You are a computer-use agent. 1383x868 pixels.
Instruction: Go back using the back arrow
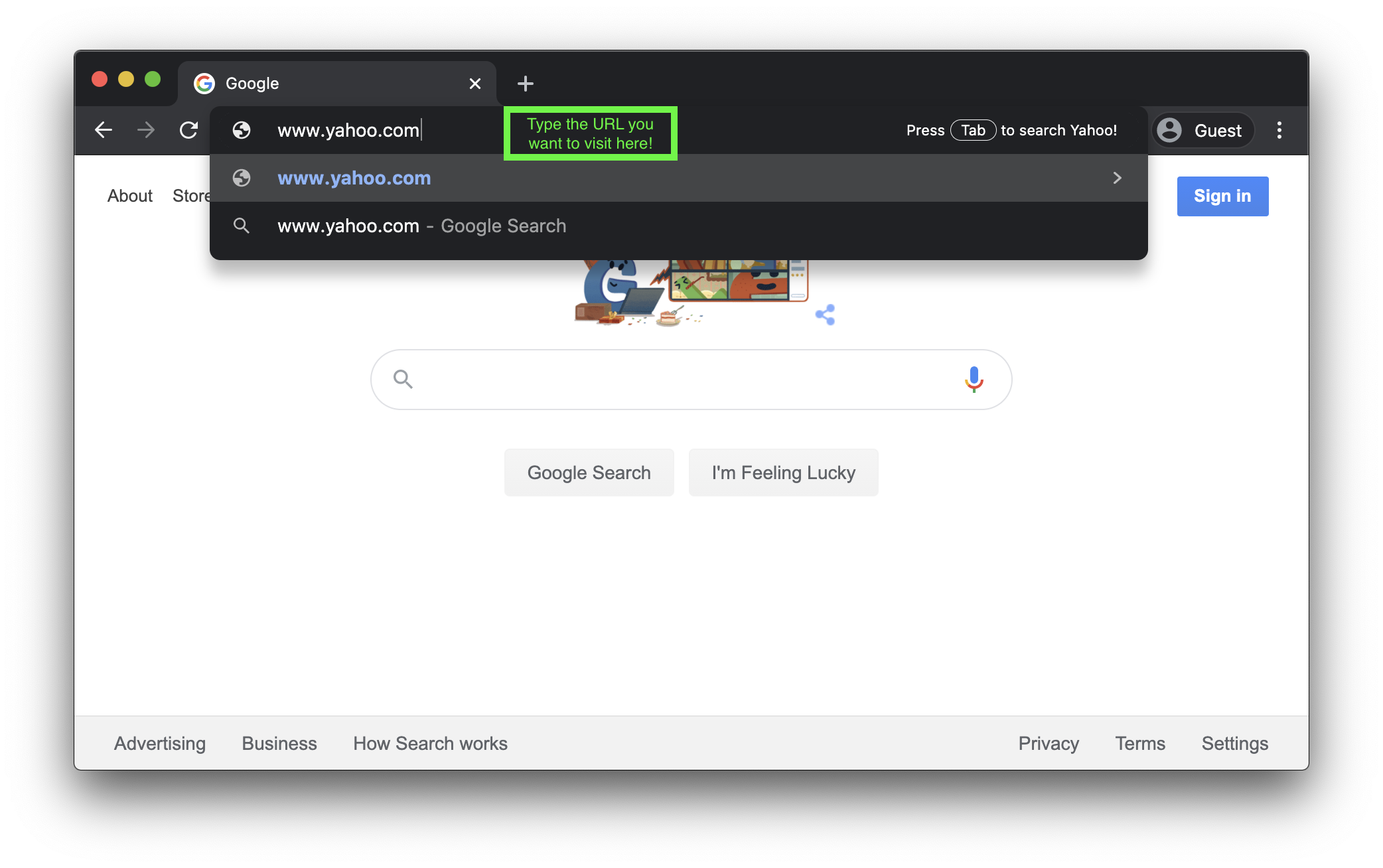pyautogui.click(x=104, y=130)
